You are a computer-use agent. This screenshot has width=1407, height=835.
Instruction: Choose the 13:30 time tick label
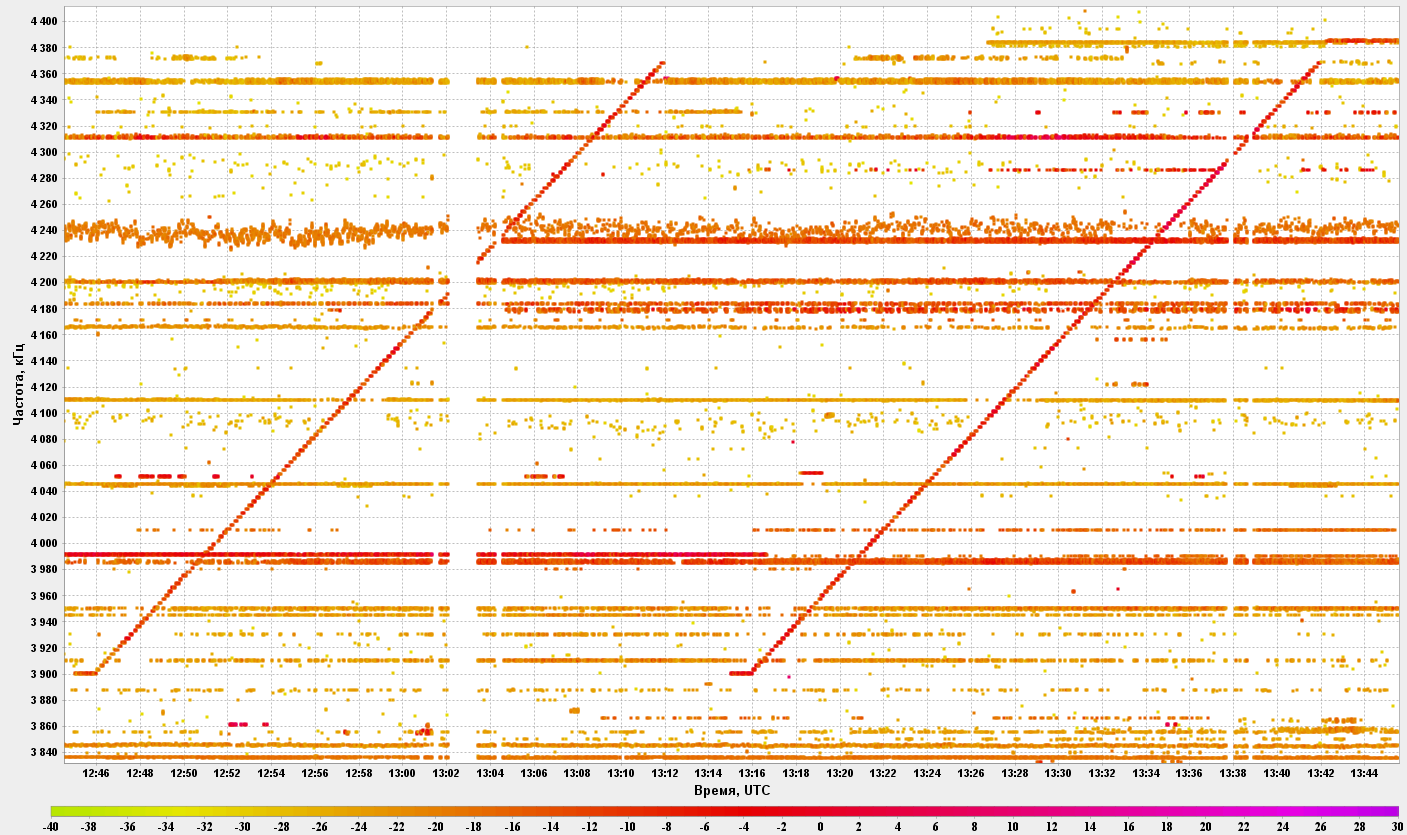point(1058,773)
